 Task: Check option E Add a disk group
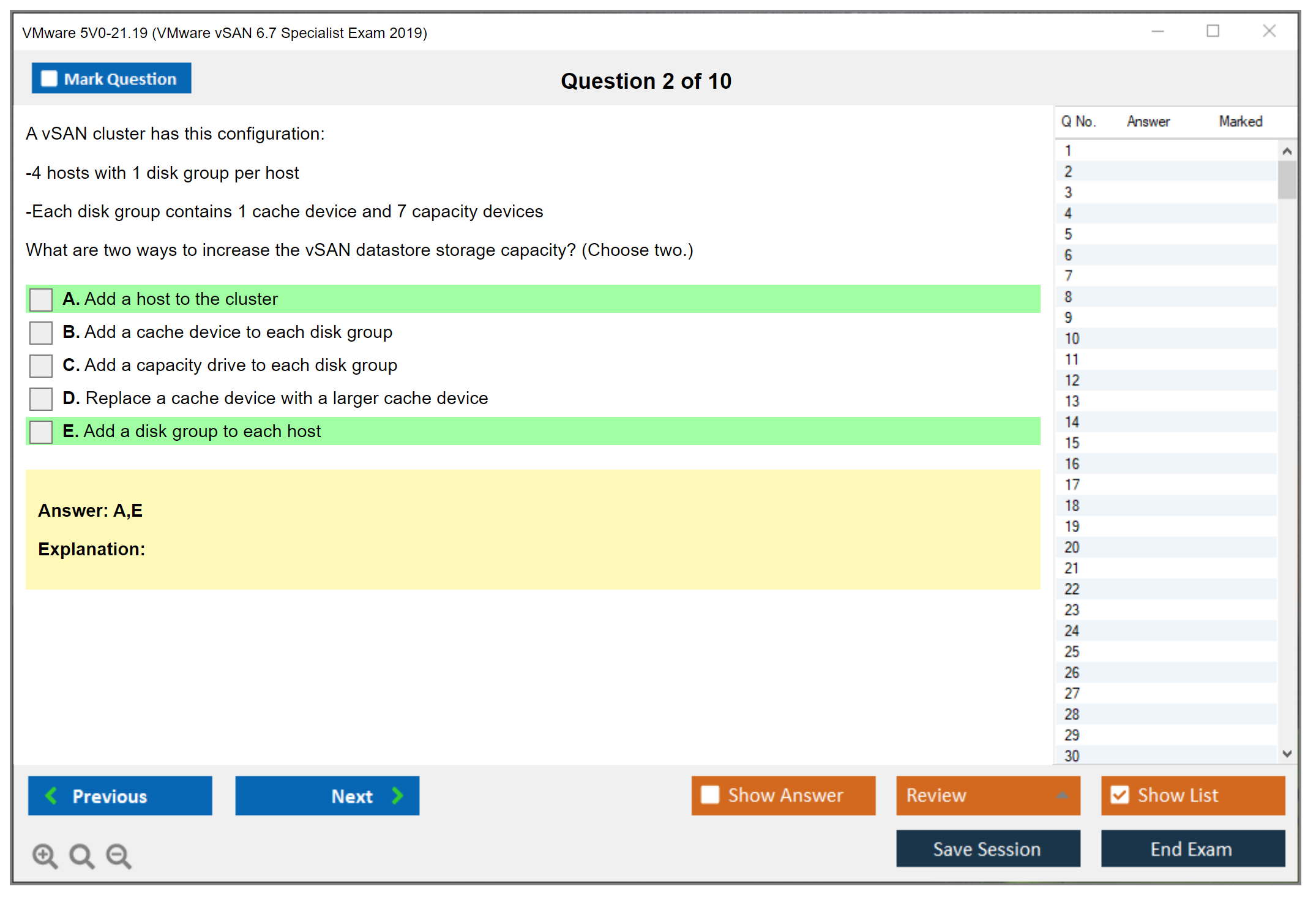pos(41,432)
